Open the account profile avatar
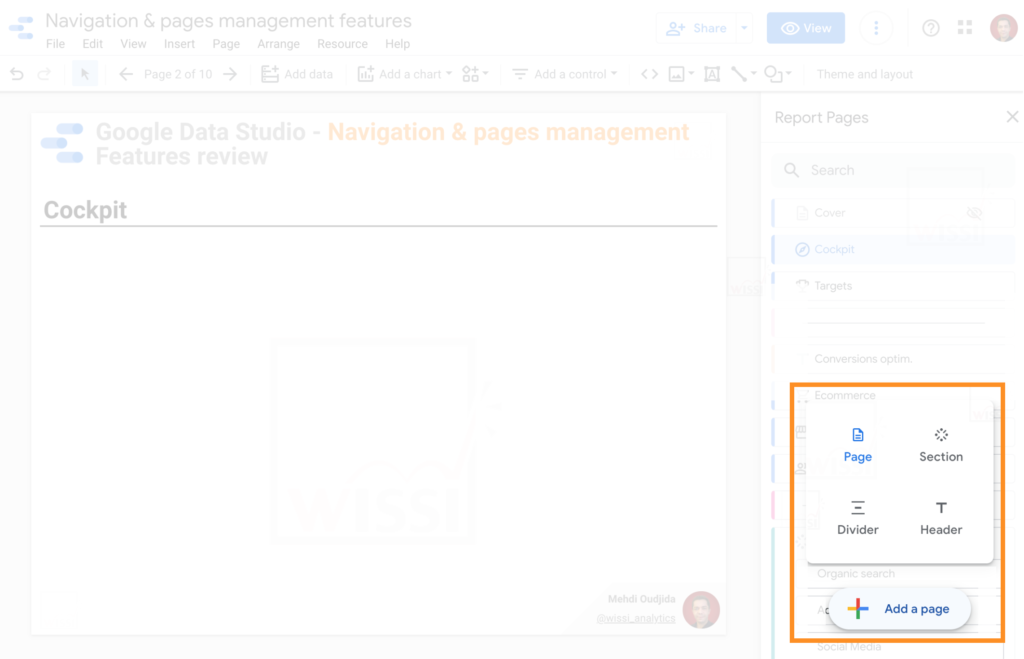1024x659 pixels. (1003, 27)
